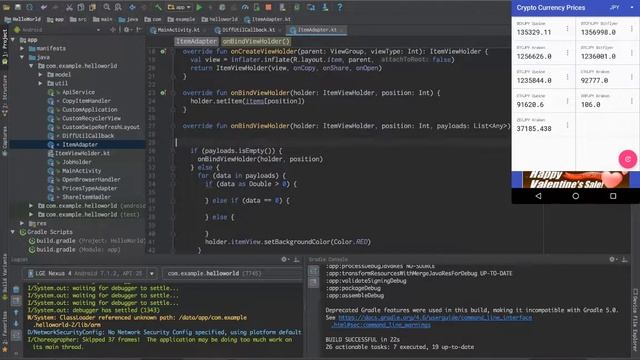
Task: Click the Open folder toolbar icon
Action: [x=7, y=7]
